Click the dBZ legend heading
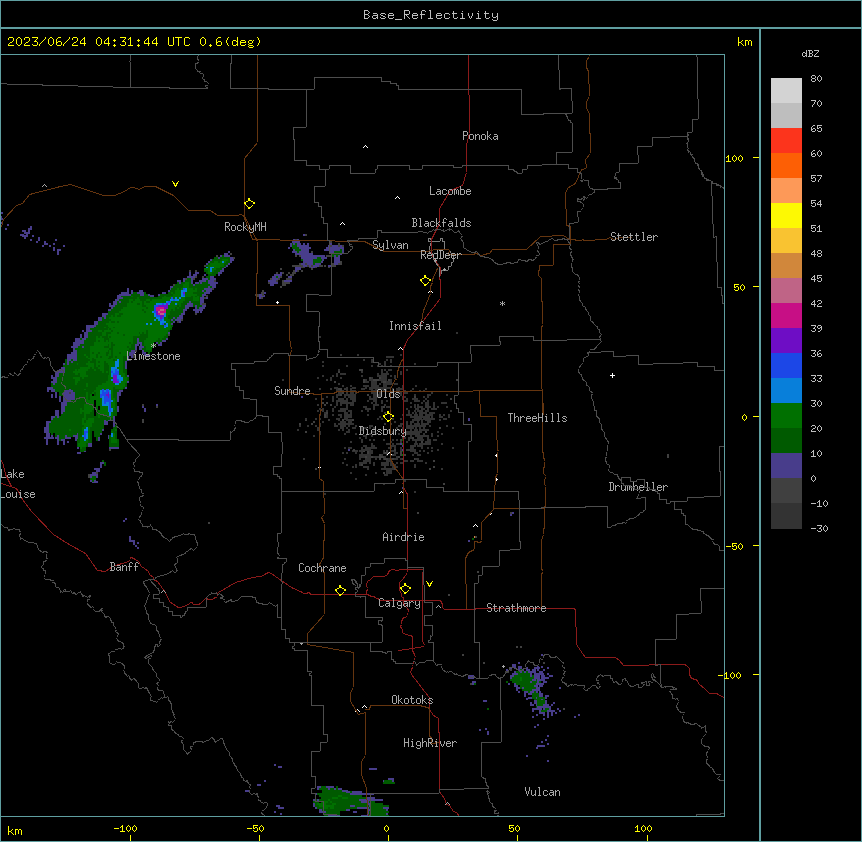 (810, 53)
